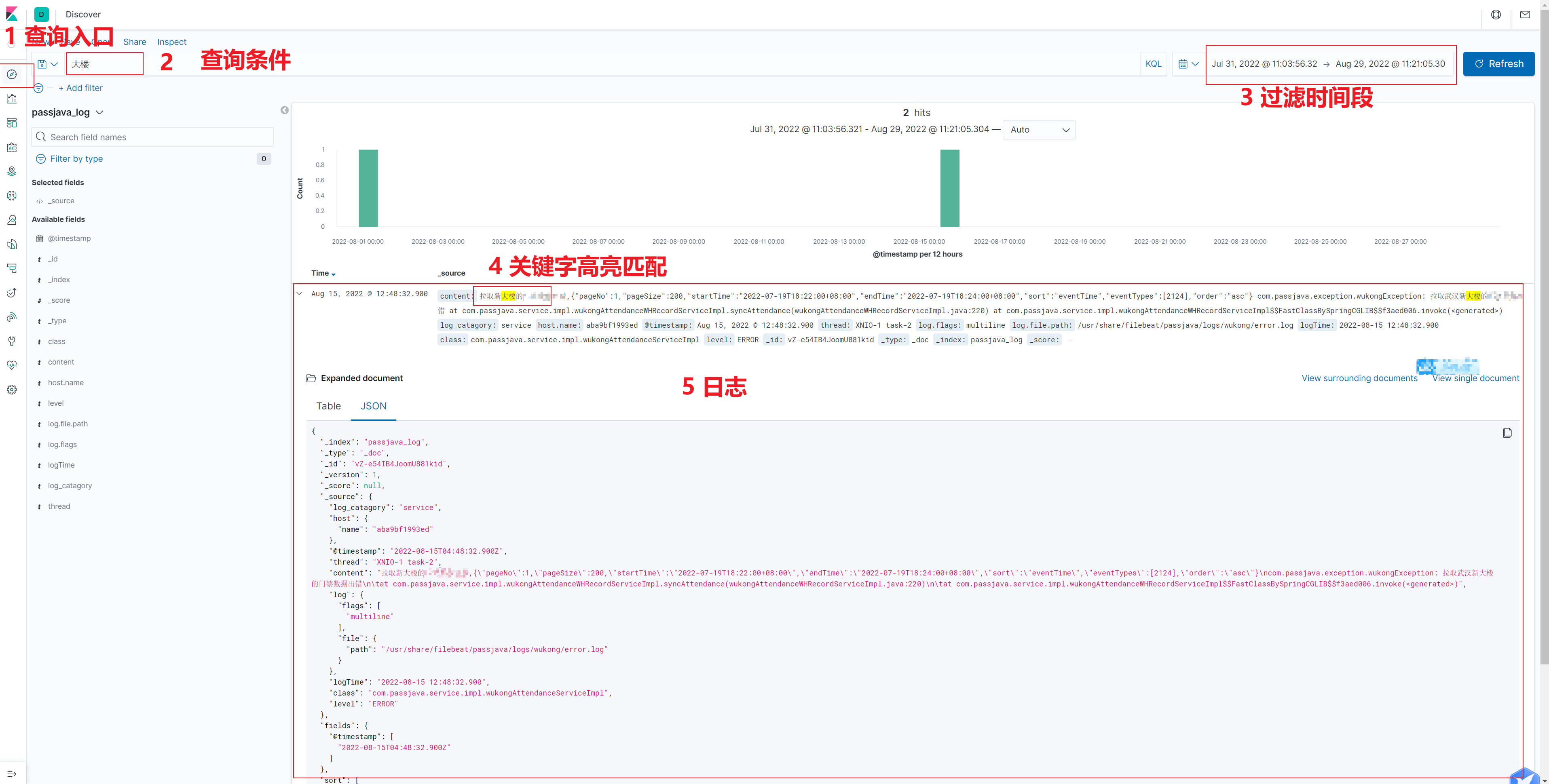Click the Refresh button

click(x=1498, y=64)
